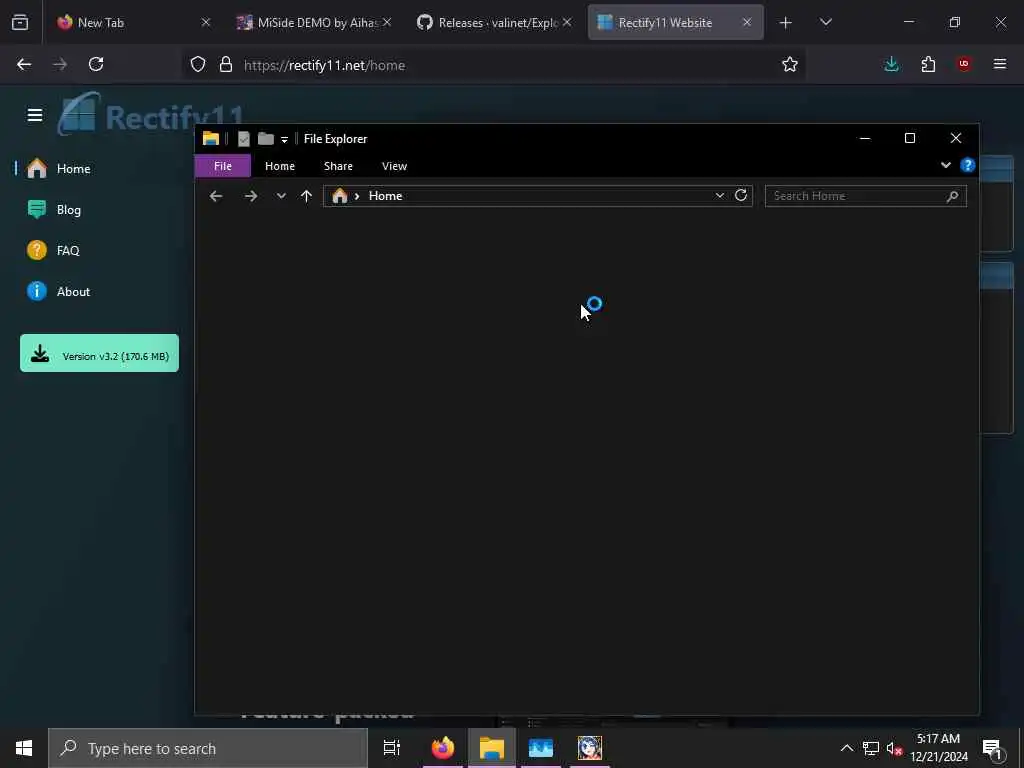
Task: Open the tracking protection shield icon
Action: coord(198,65)
